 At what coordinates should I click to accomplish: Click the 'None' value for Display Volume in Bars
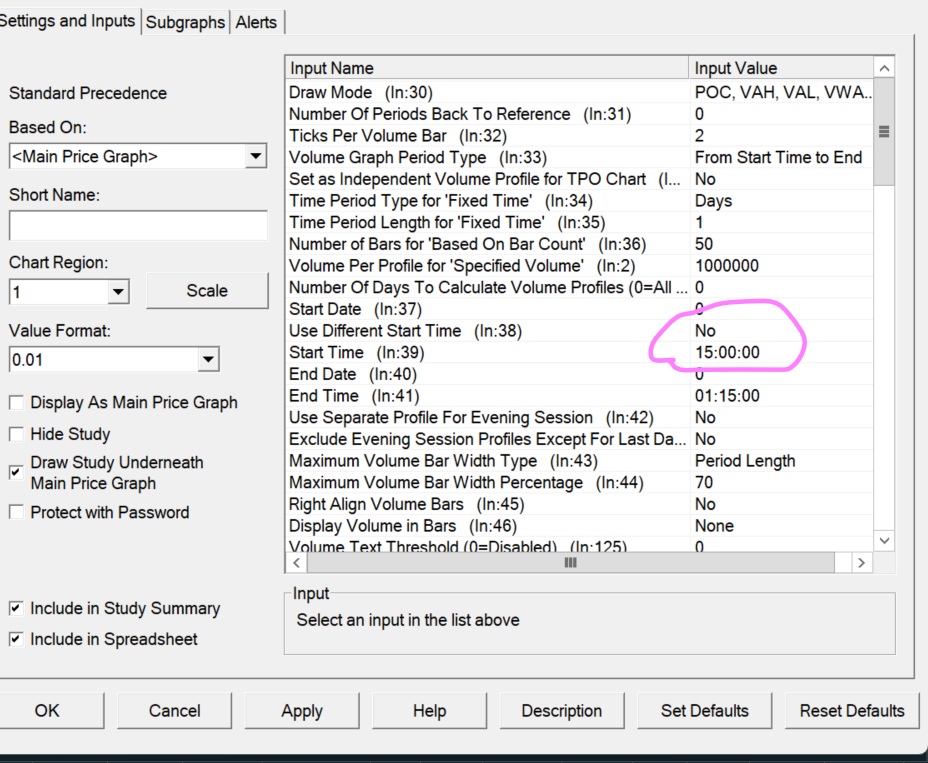(x=714, y=526)
